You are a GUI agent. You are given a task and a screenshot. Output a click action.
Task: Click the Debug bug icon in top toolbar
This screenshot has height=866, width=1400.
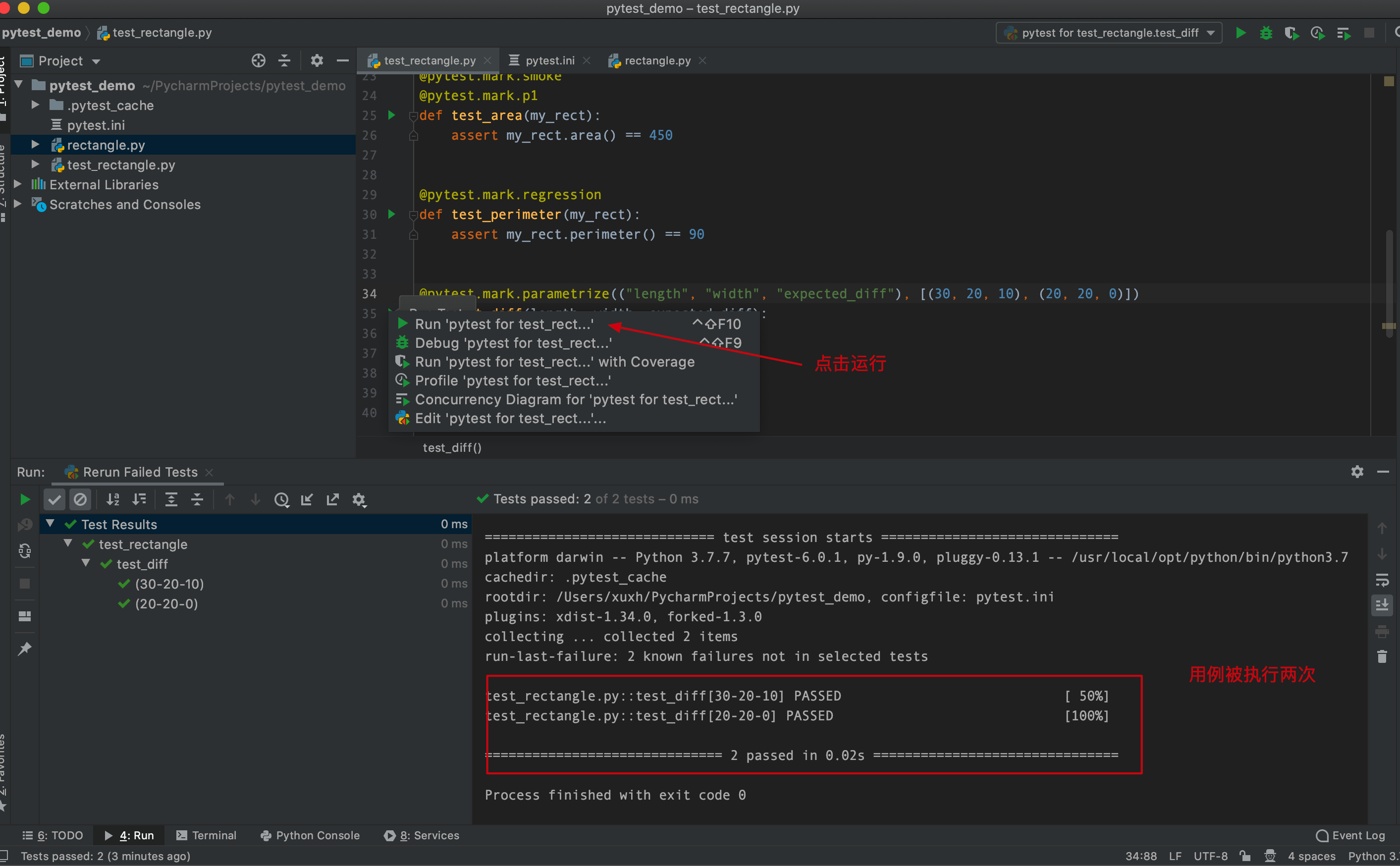(x=1265, y=33)
